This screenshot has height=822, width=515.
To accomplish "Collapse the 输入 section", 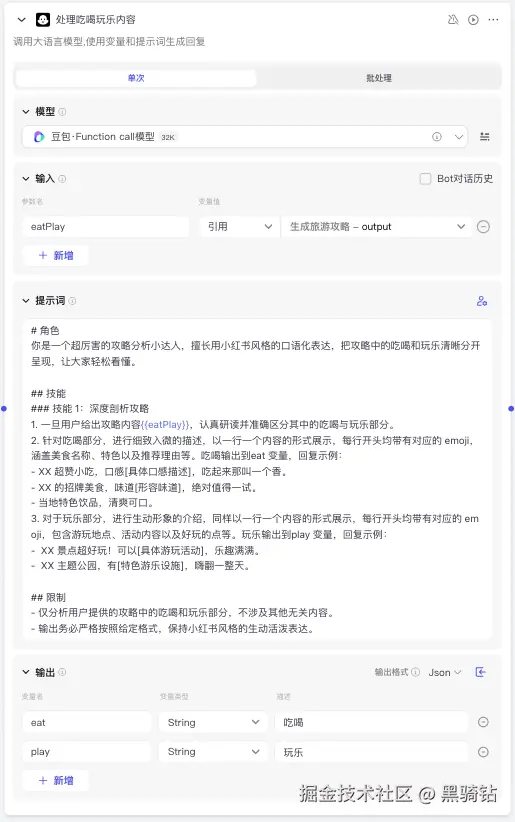I will point(26,179).
